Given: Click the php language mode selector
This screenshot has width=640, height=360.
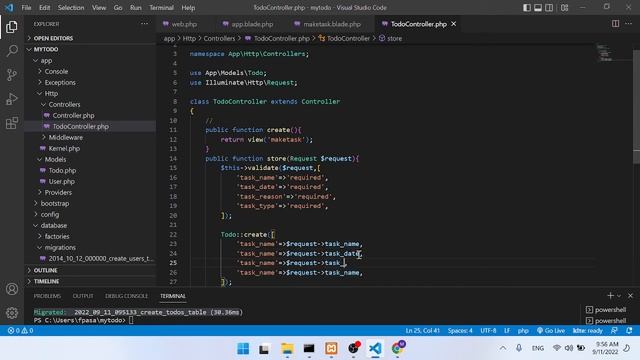Looking at the screenshot, I should [523, 331].
